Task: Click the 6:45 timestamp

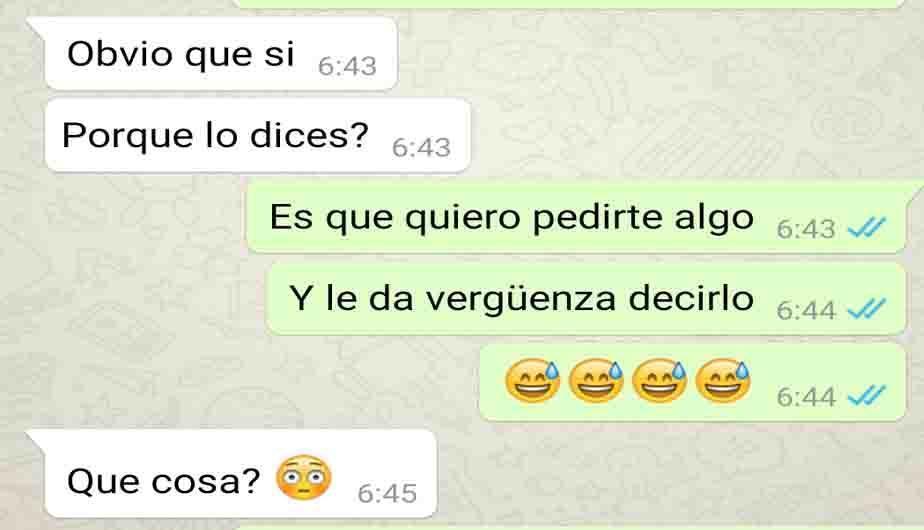Action: click(x=387, y=493)
